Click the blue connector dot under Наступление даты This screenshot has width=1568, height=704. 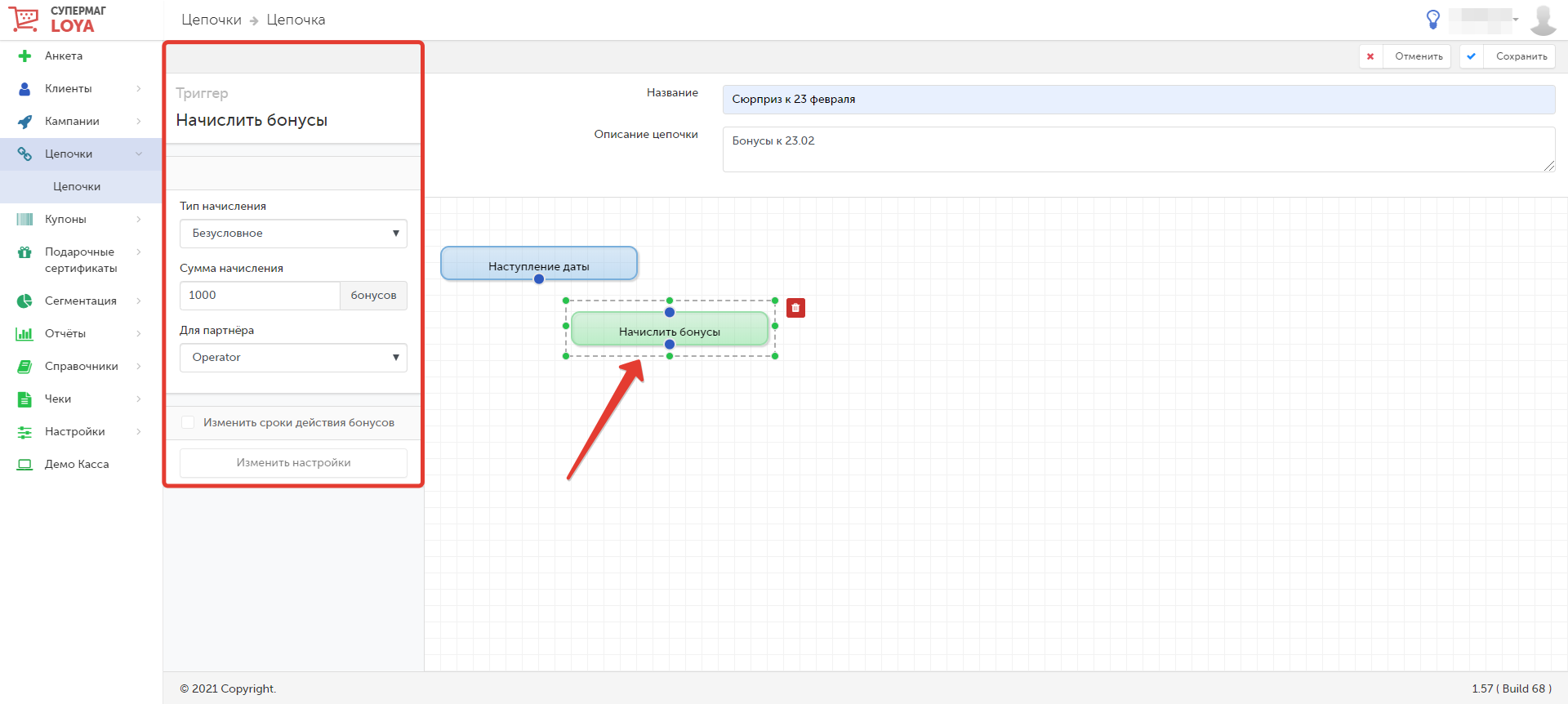coord(539,279)
